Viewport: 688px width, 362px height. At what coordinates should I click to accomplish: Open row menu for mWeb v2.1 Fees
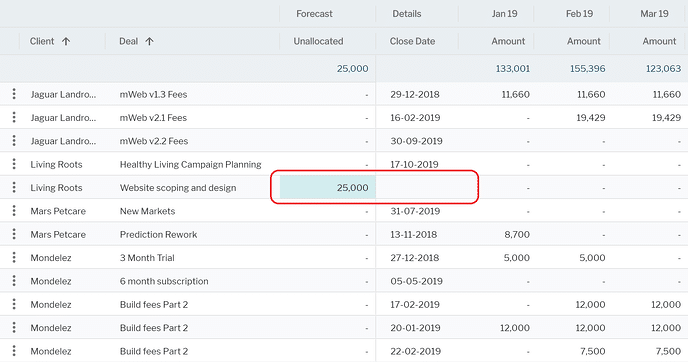pyautogui.click(x=14, y=117)
